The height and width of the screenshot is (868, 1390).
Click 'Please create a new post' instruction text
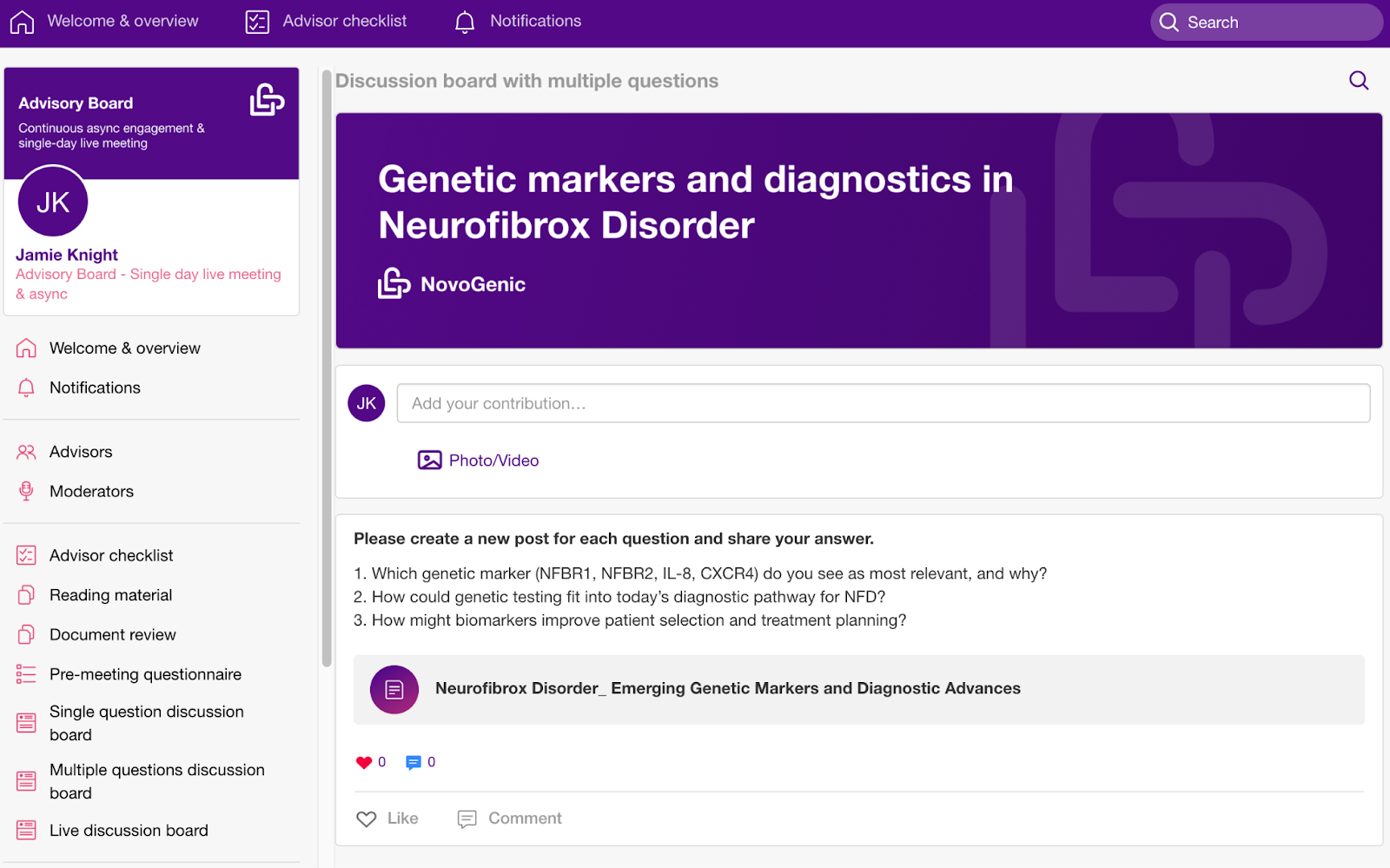tap(613, 539)
